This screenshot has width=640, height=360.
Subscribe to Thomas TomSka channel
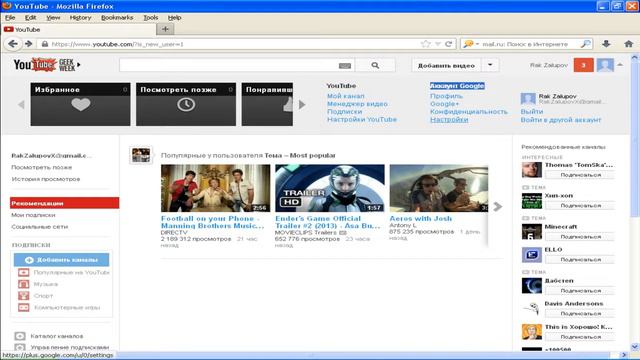(x=580, y=175)
